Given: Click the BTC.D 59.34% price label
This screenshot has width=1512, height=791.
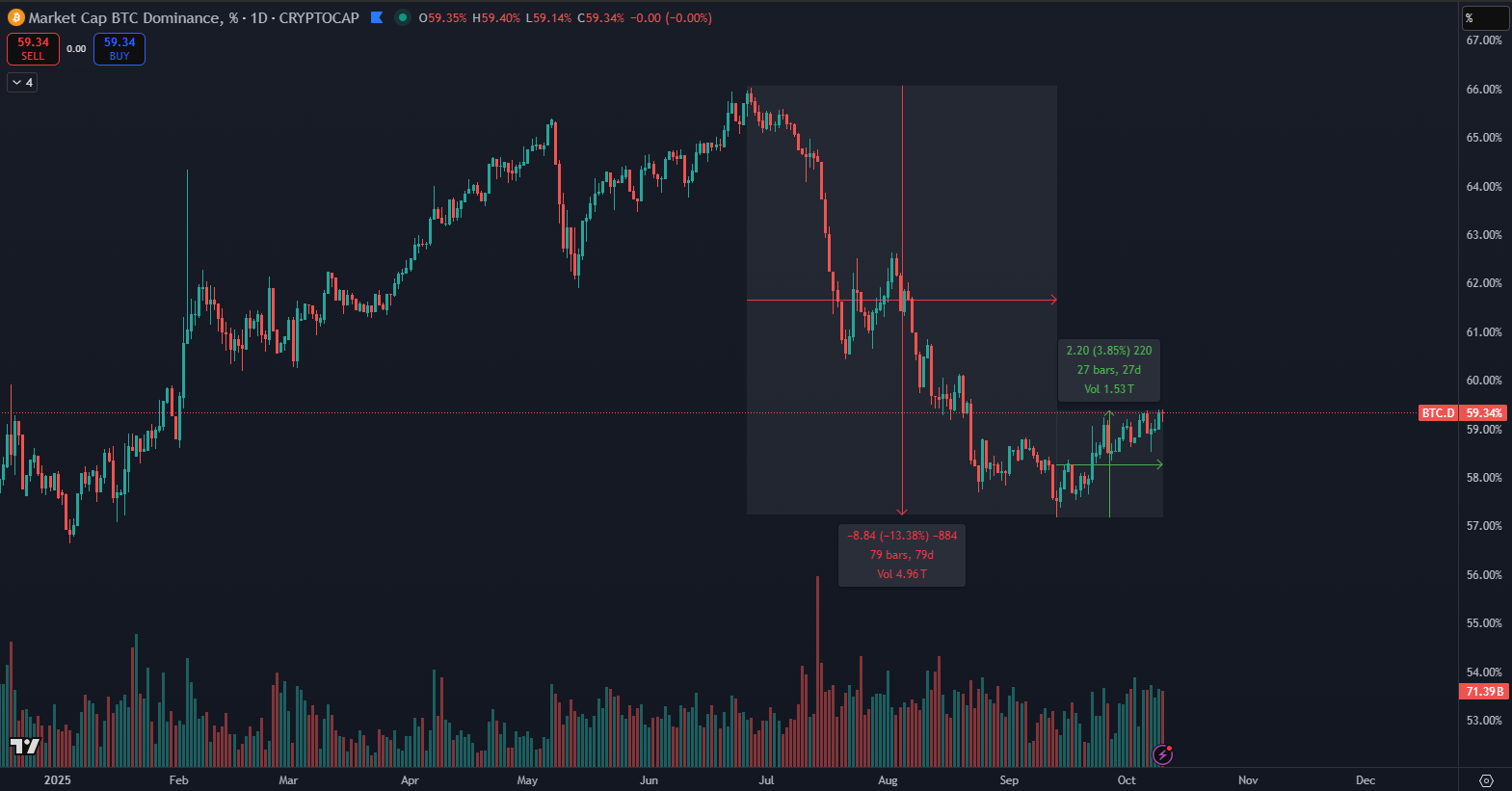Looking at the screenshot, I should click(x=1462, y=413).
